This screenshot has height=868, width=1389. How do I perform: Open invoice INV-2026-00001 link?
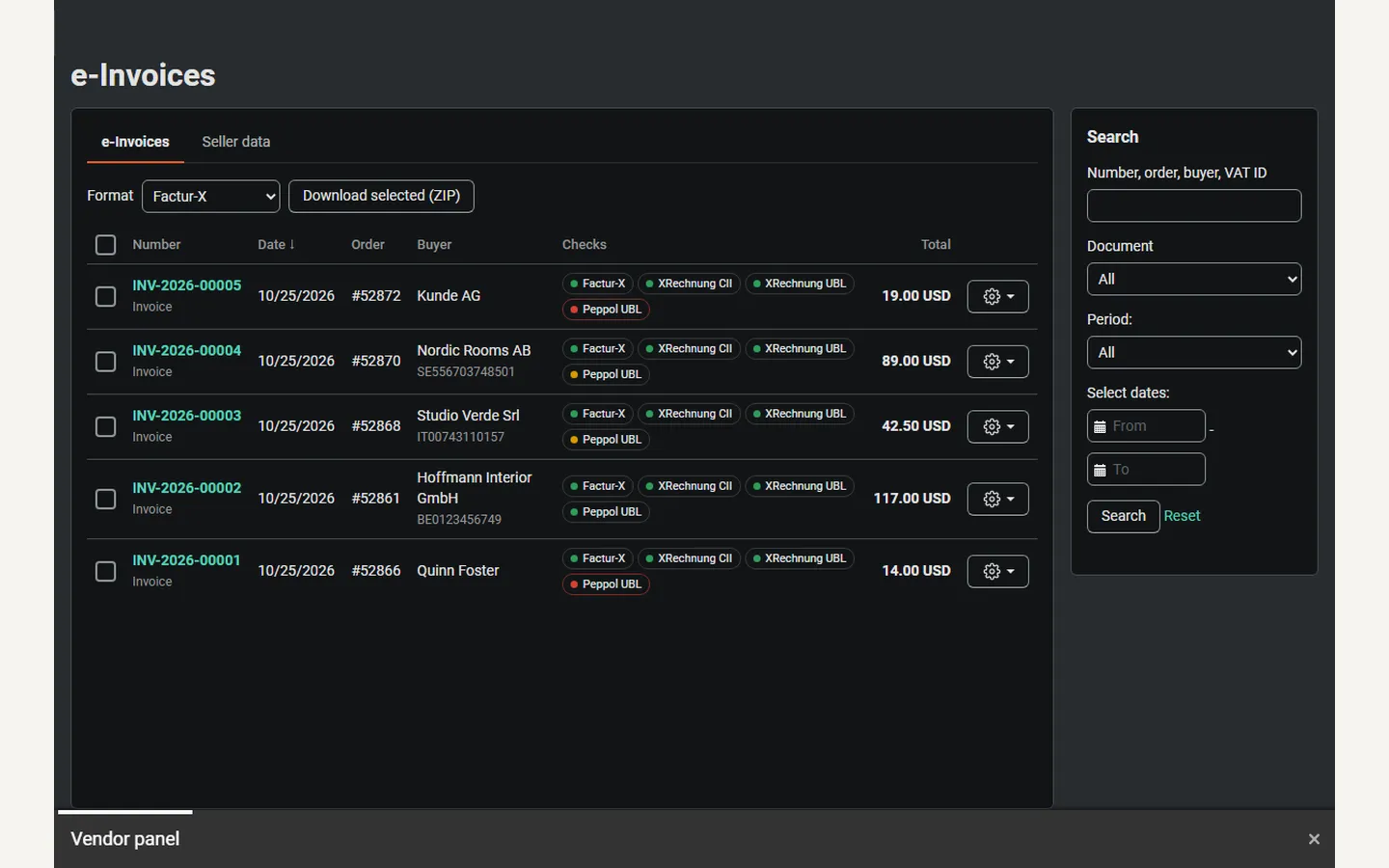[186, 560]
